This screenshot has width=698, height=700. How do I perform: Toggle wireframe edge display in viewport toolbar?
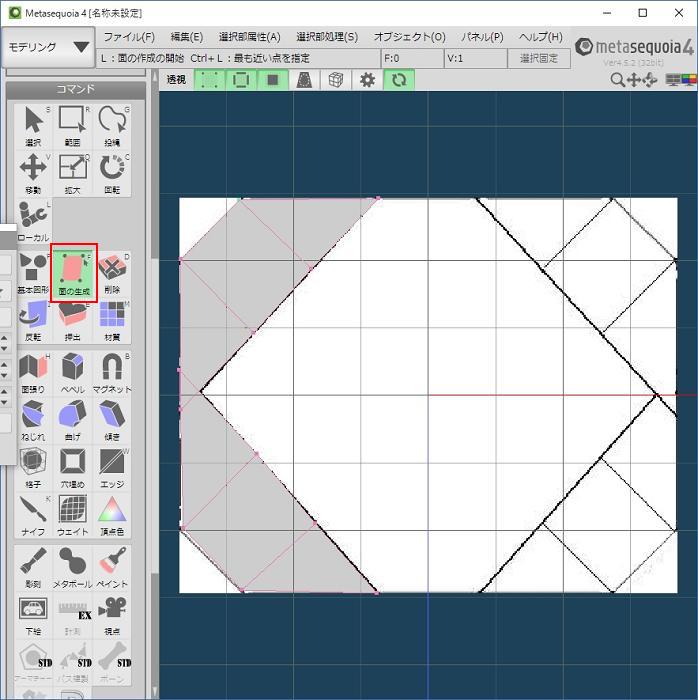(241, 80)
